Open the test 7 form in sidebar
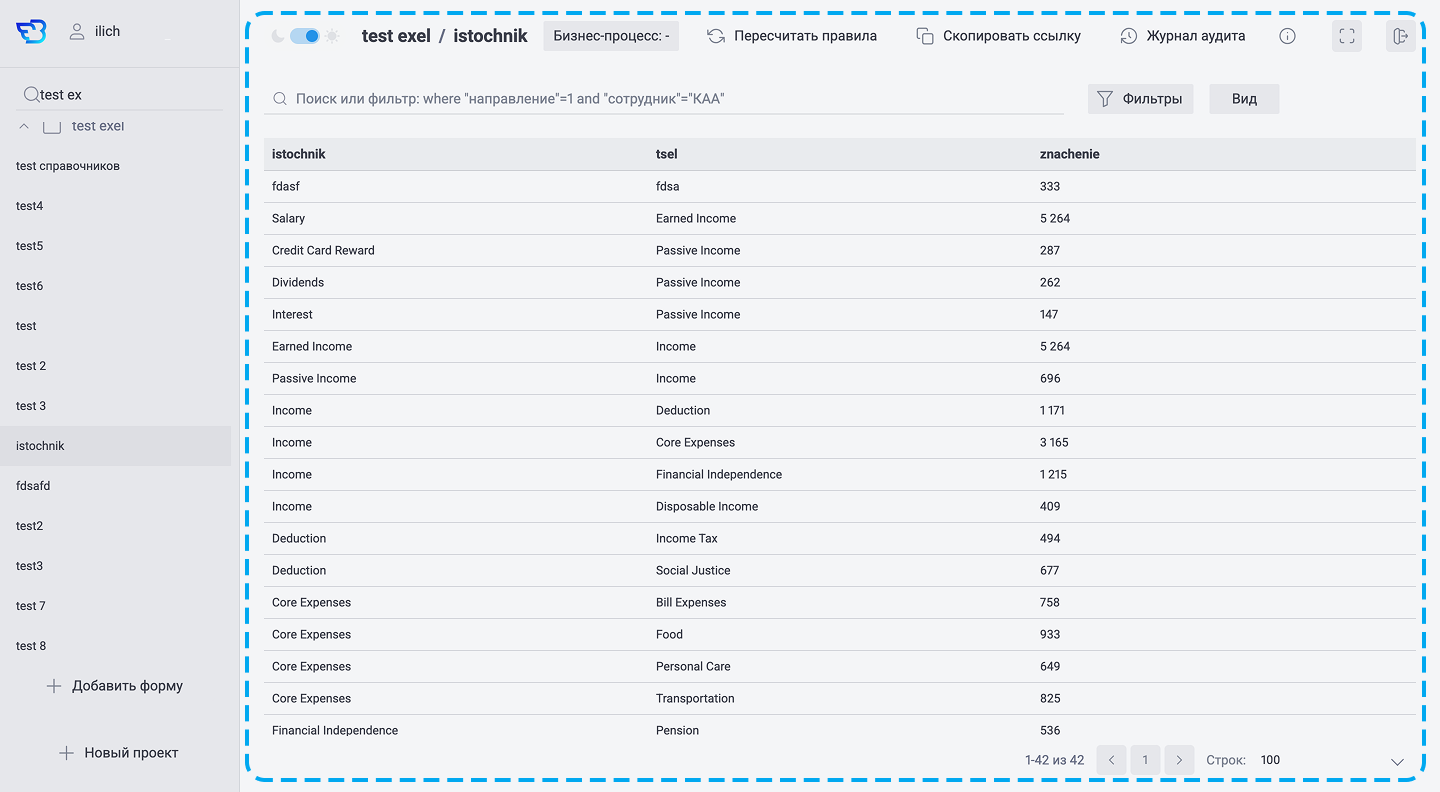The width and height of the screenshot is (1440, 792). pyautogui.click(x=31, y=606)
